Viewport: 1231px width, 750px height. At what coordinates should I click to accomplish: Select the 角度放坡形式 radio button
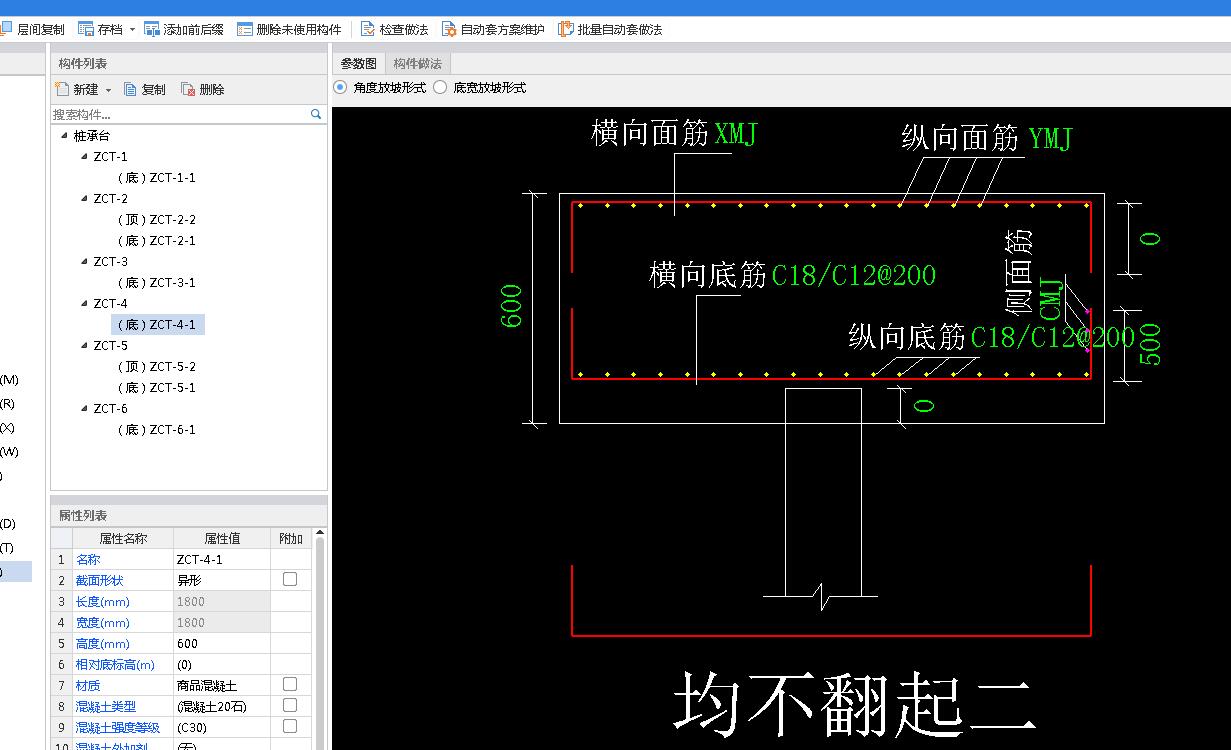340,87
